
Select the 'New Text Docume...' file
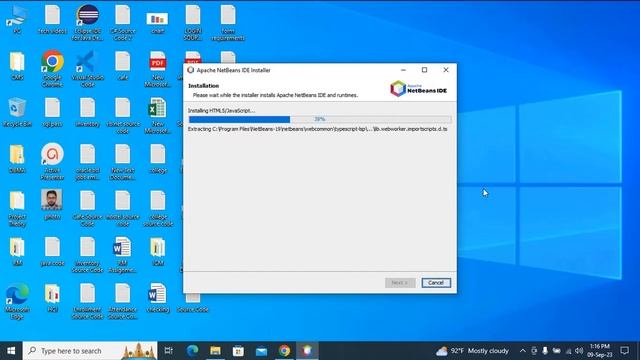click(x=122, y=162)
